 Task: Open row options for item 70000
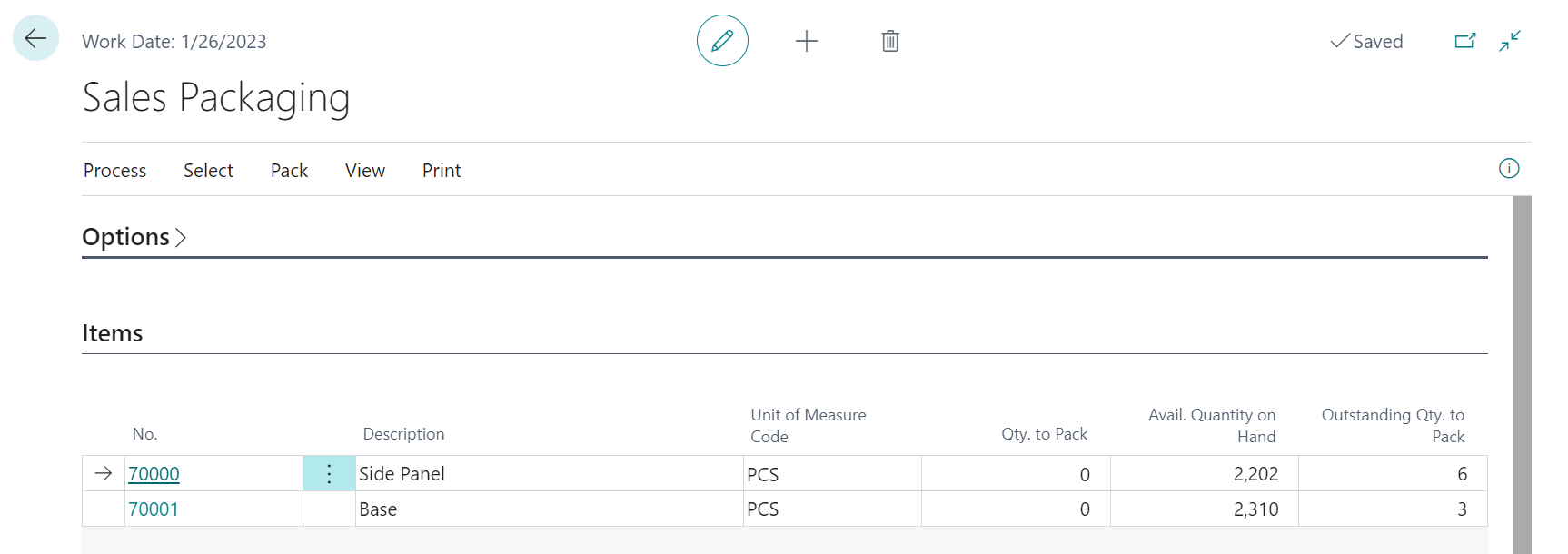329,474
